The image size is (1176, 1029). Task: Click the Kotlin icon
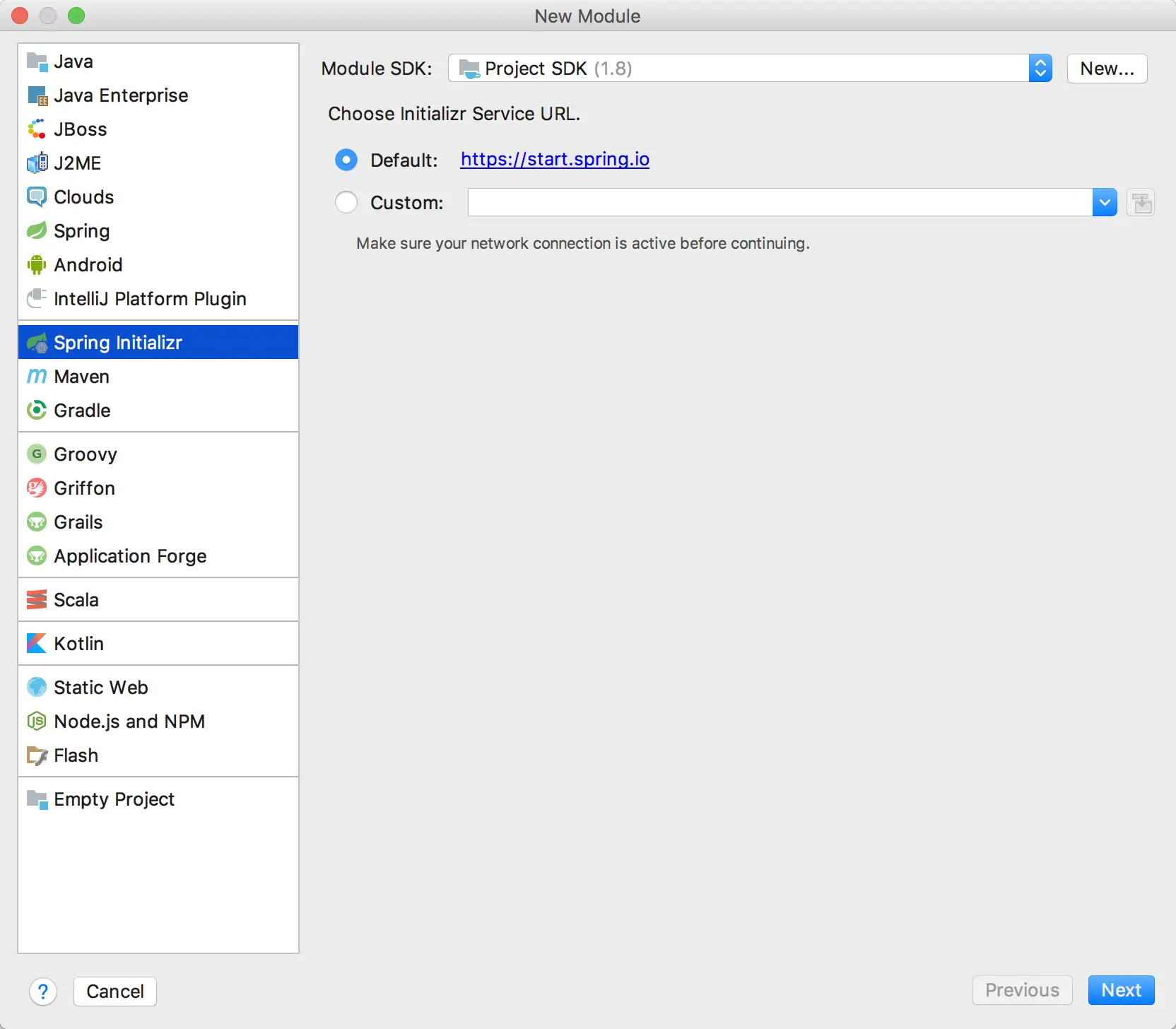pyautogui.click(x=37, y=644)
